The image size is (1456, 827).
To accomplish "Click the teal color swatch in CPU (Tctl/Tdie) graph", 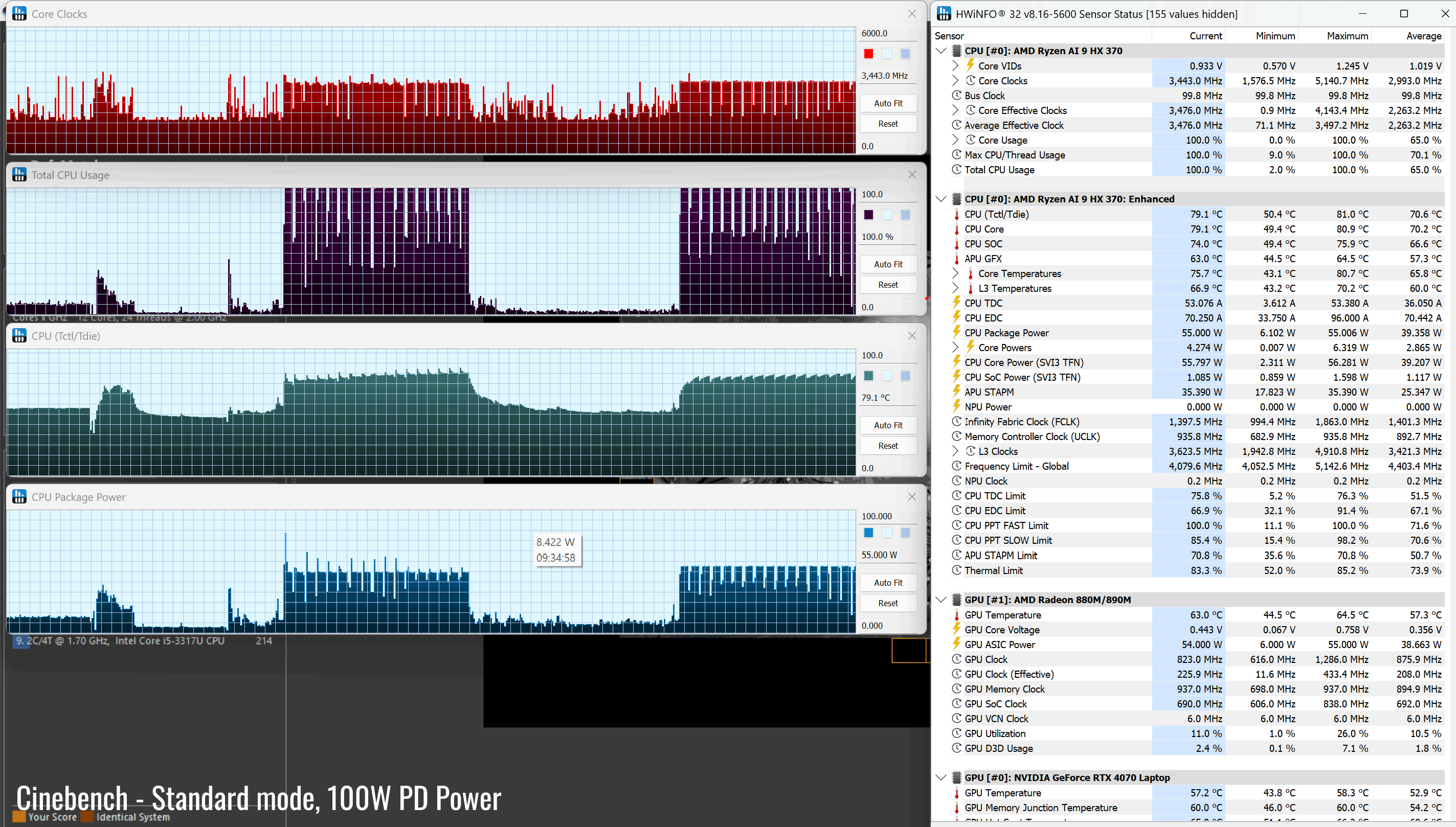I will [868, 376].
